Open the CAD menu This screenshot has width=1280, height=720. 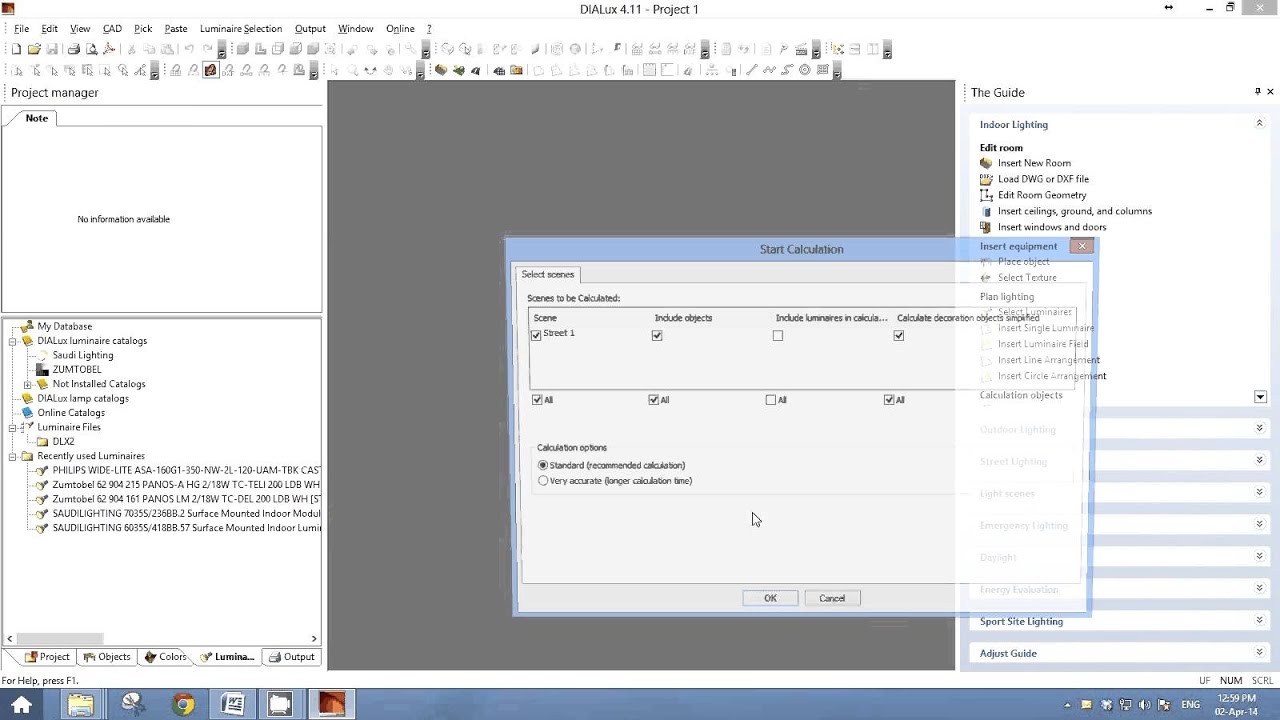click(112, 29)
